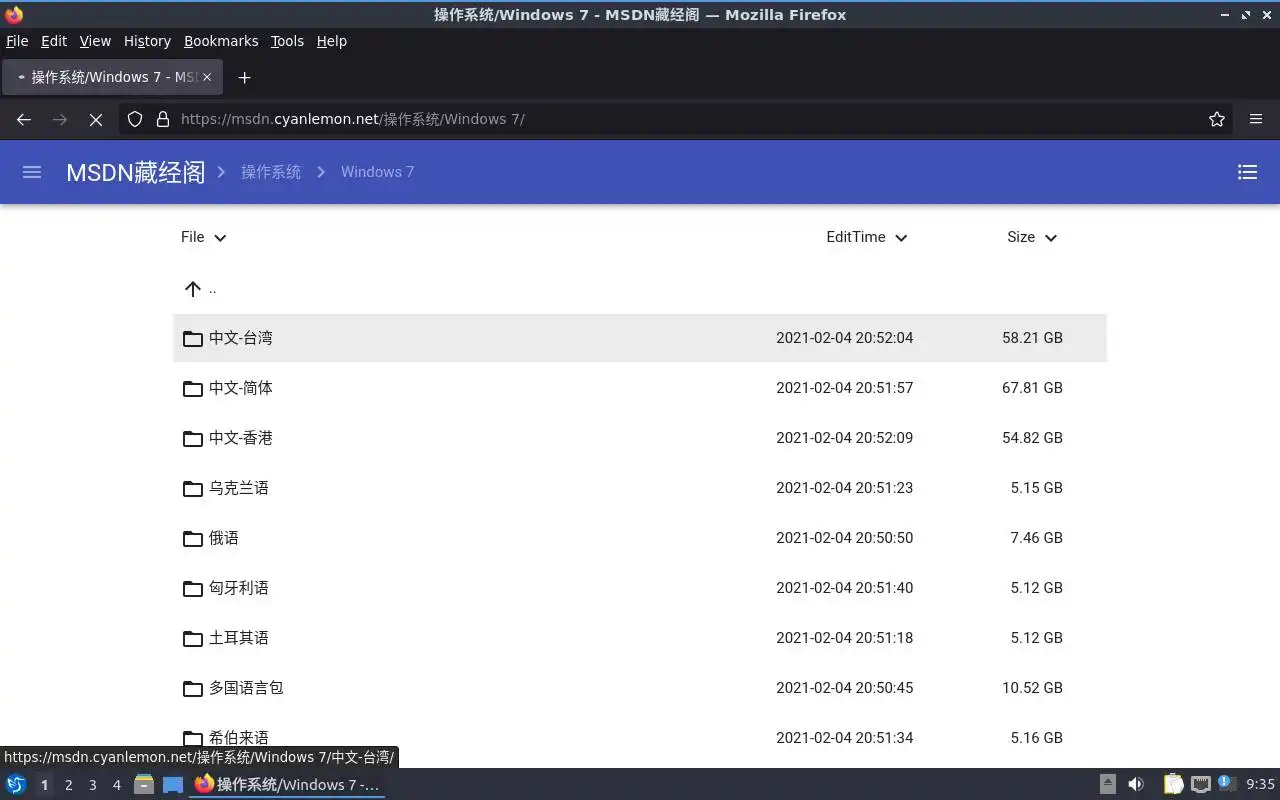Open the tracking protection shield icon

135,119
